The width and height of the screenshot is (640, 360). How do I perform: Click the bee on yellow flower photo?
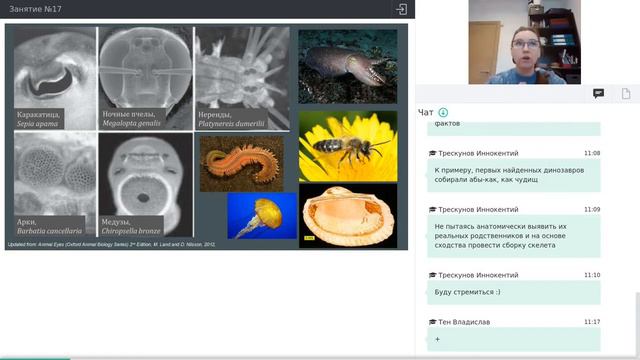[x=348, y=146]
